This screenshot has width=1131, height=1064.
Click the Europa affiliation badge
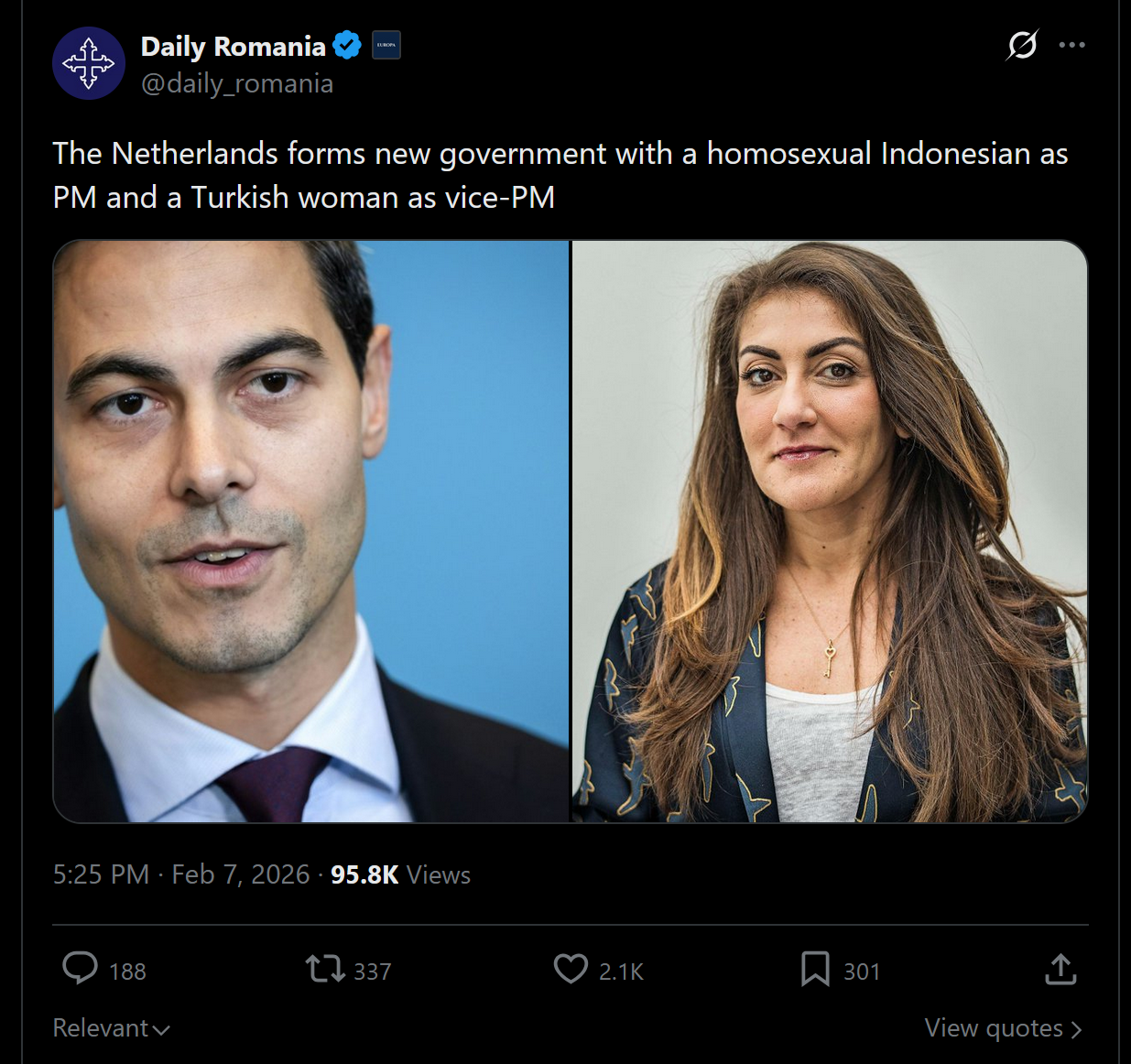[386, 45]
